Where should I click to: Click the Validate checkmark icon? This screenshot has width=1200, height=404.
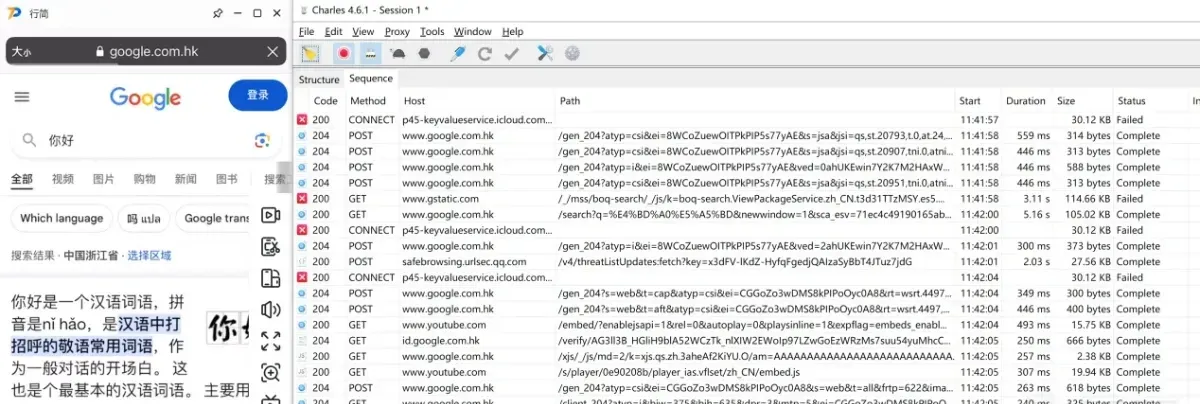[x=511, y=53]
